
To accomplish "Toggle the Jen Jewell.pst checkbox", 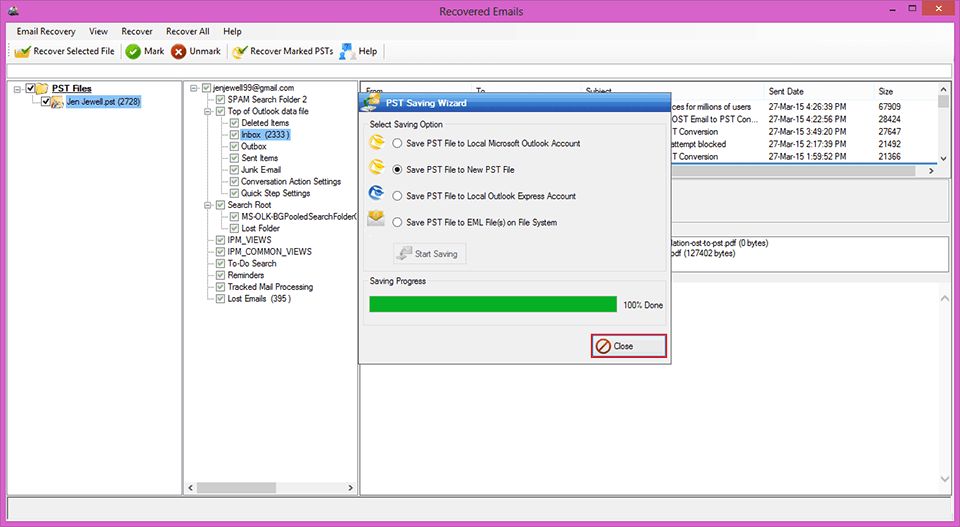I will click(x=45, y=102).
